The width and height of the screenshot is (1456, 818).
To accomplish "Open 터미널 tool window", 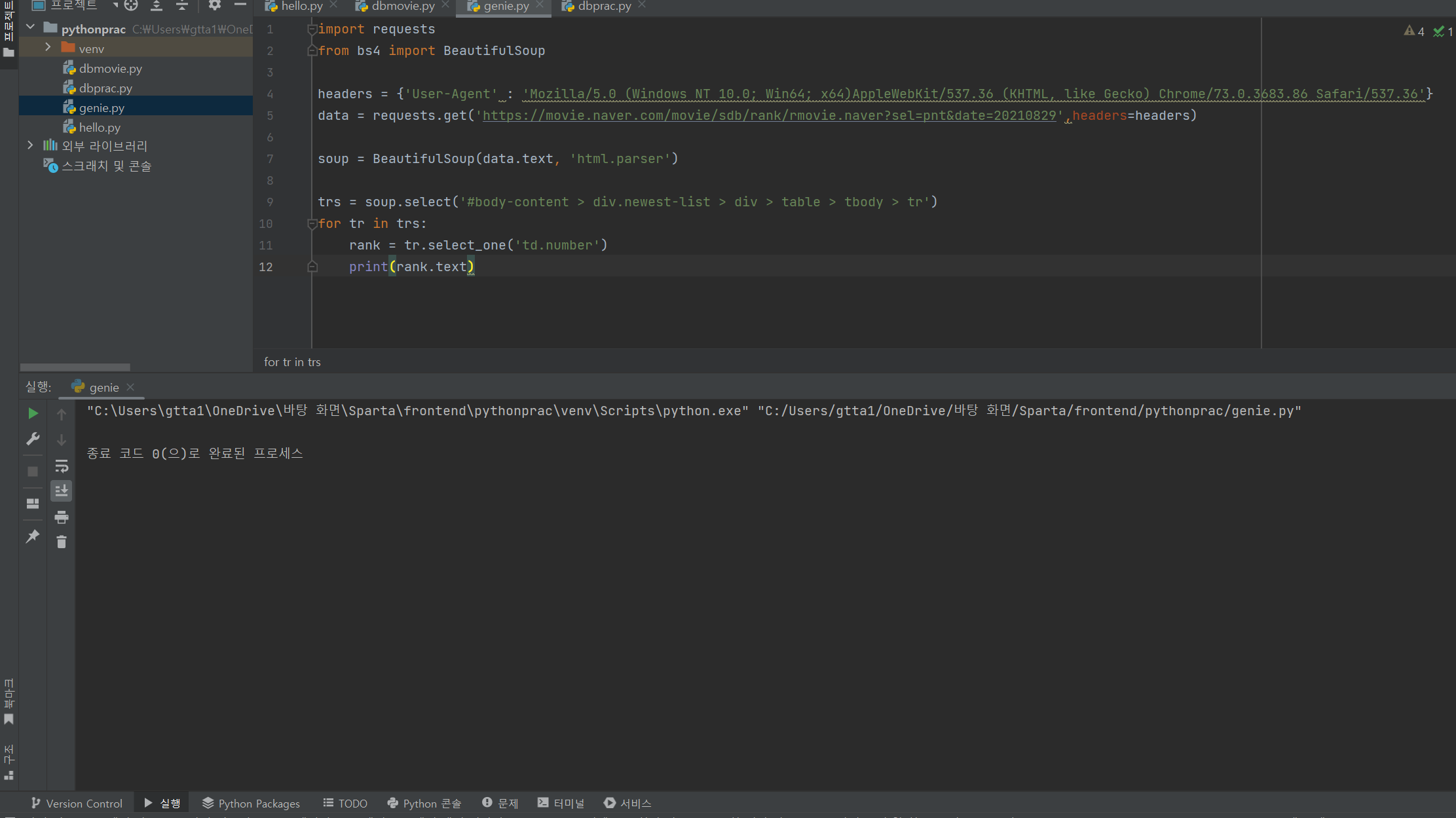I will pyautogui.click(x=561, y=803).
